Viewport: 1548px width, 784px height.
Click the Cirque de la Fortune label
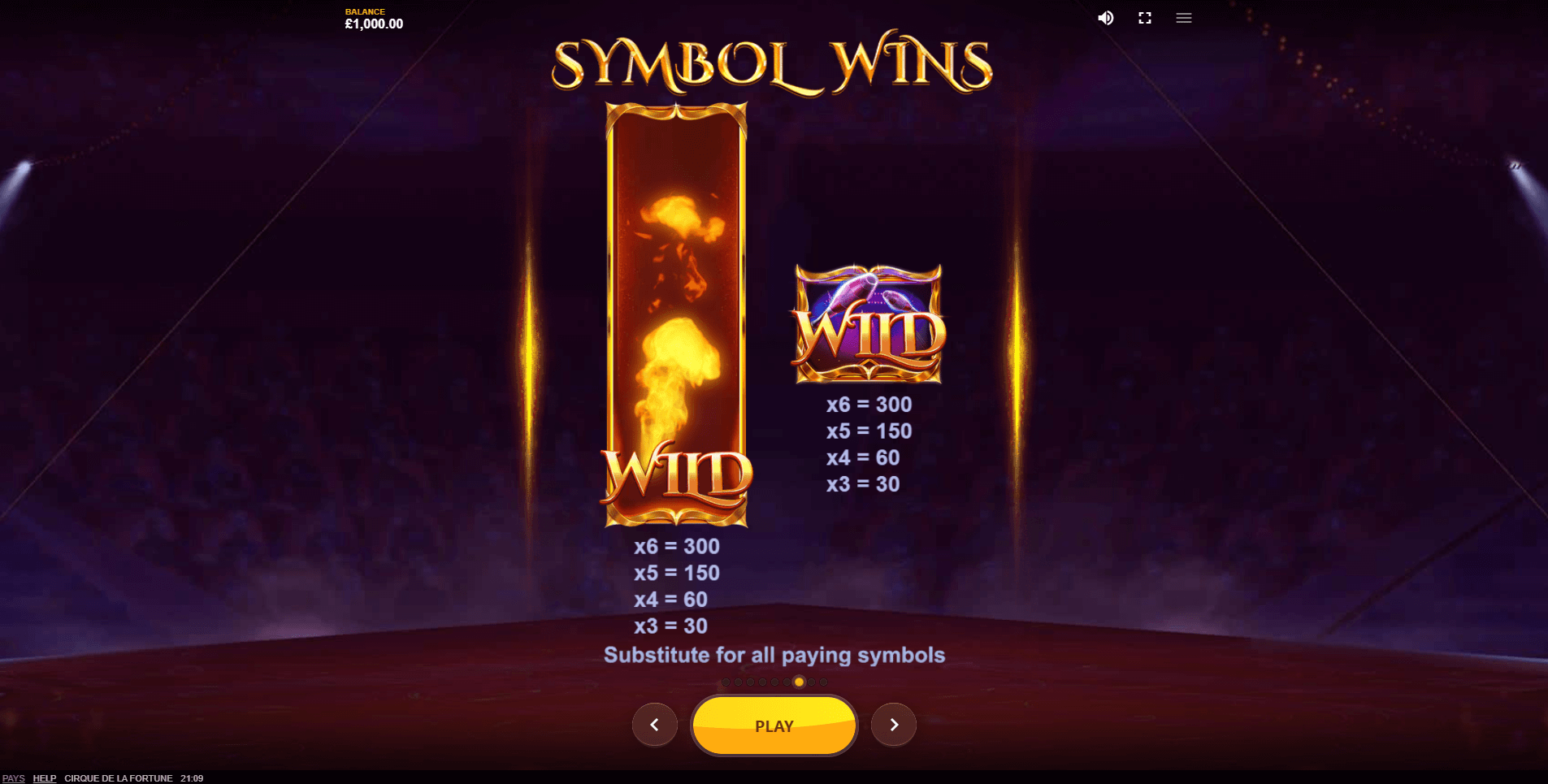tap(119, 778)
